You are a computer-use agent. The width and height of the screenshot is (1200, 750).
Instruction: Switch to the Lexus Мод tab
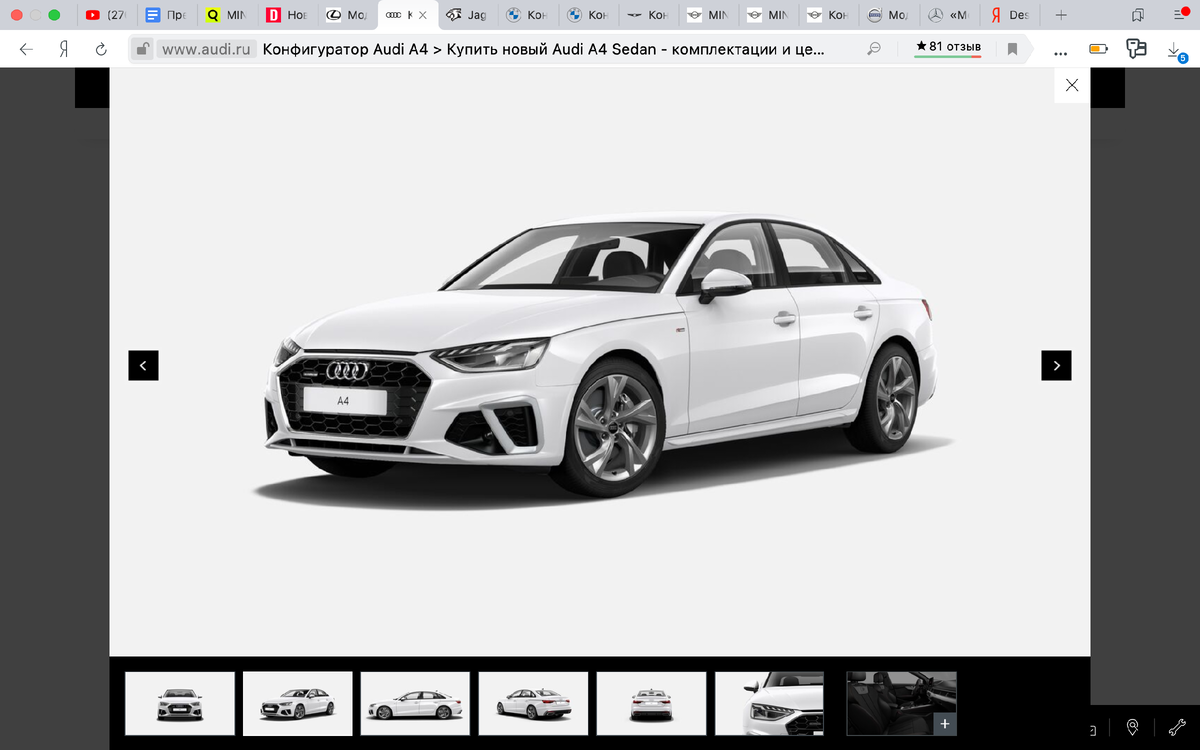coord(346,15)
